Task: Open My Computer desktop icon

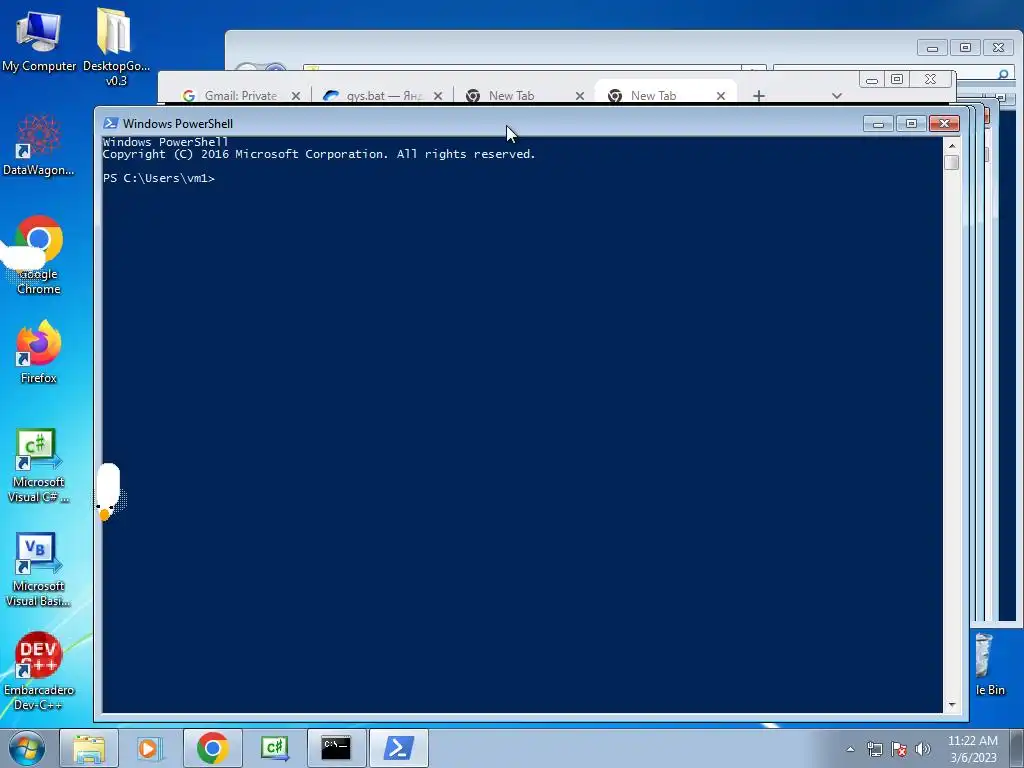Action: pyautogui.click(x=39, y=40)
